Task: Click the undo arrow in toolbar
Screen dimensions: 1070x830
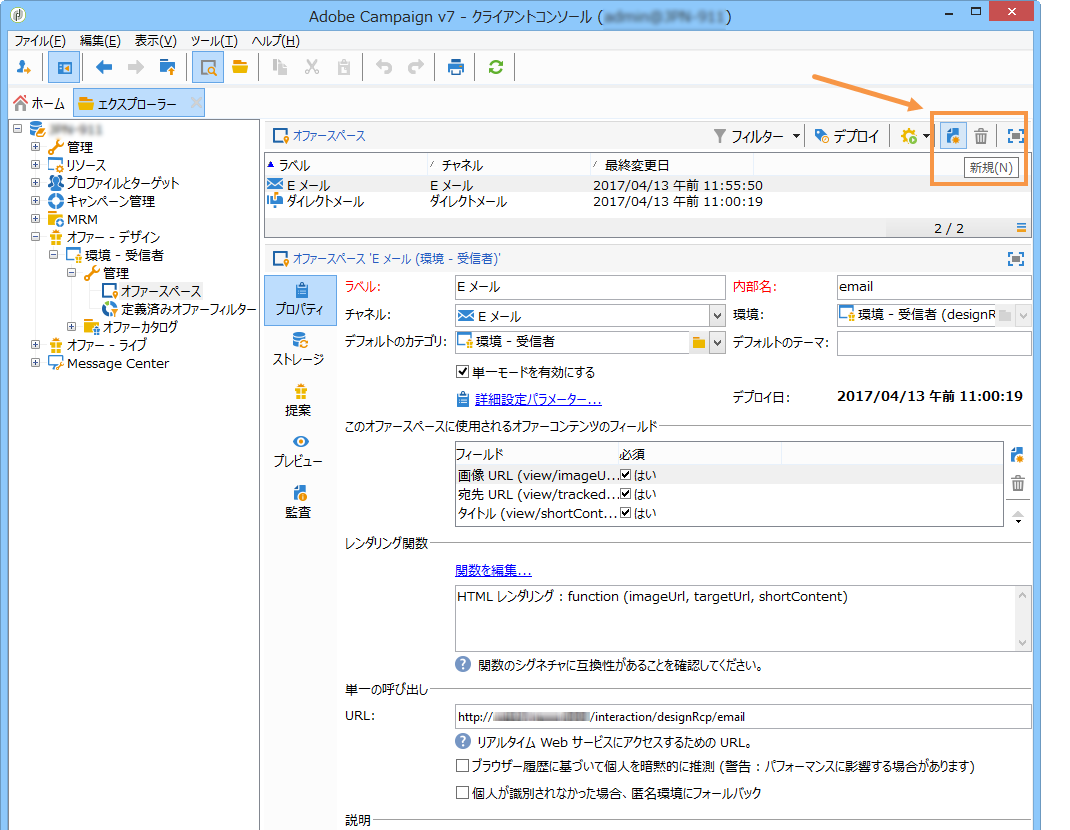Action: click(x=384, y=67)
